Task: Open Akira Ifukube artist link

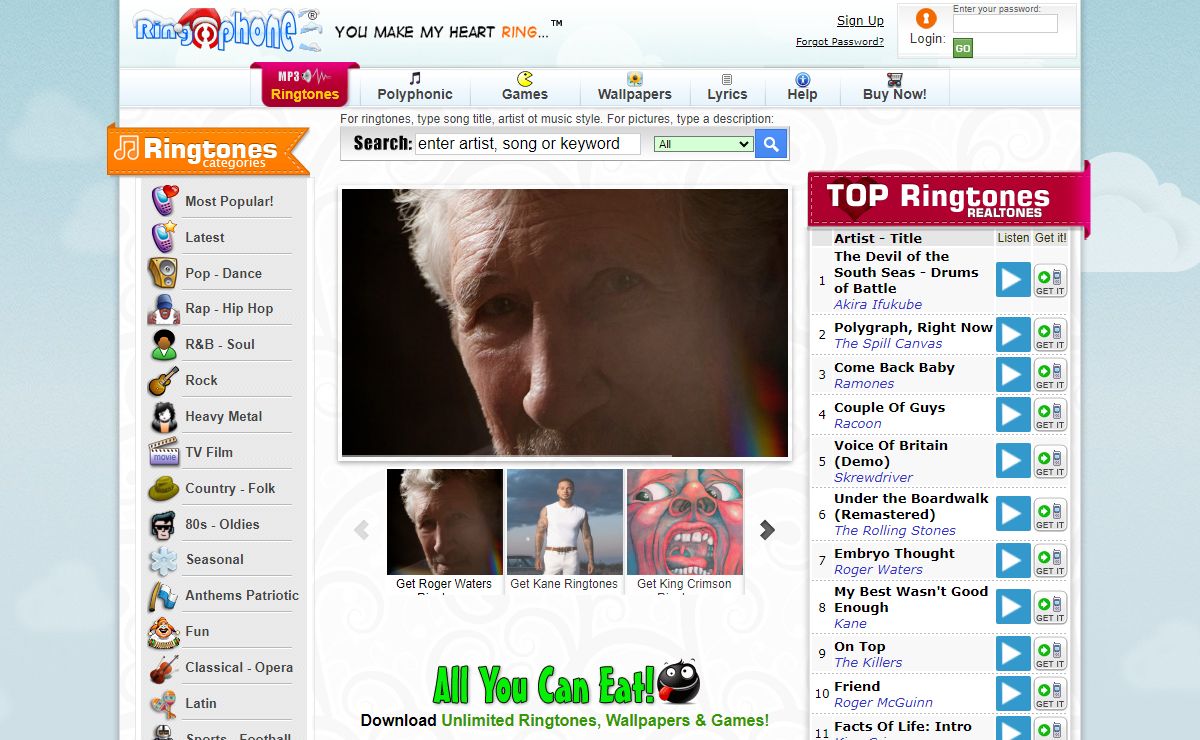Action: [878, 304]
